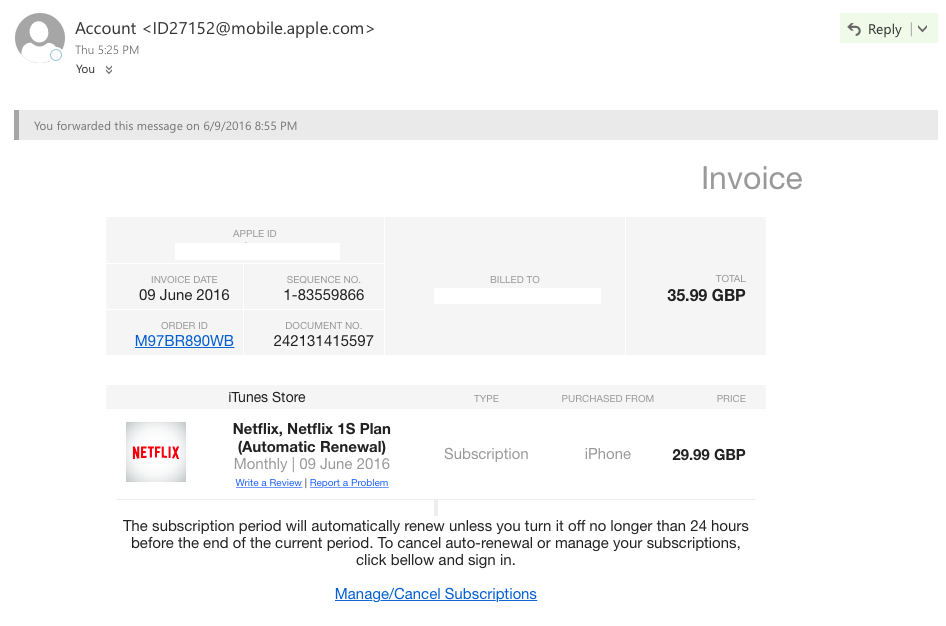The height and width of the screenshot is (626, 946).
Task: Click the sender presence status circle
Action: pyautogui.click(x=56, y=55)
